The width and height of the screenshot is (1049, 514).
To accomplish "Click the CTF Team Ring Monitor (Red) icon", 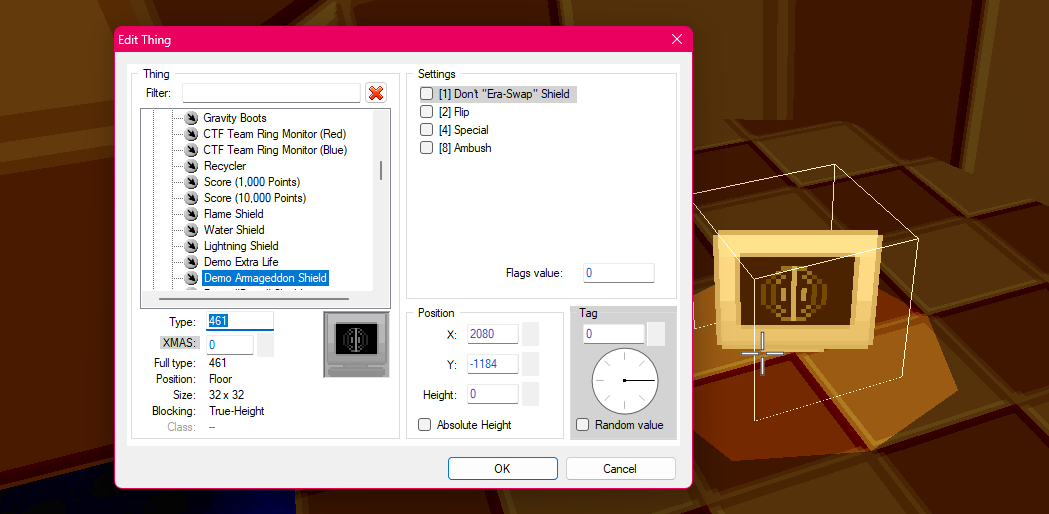I will point(192,134).
